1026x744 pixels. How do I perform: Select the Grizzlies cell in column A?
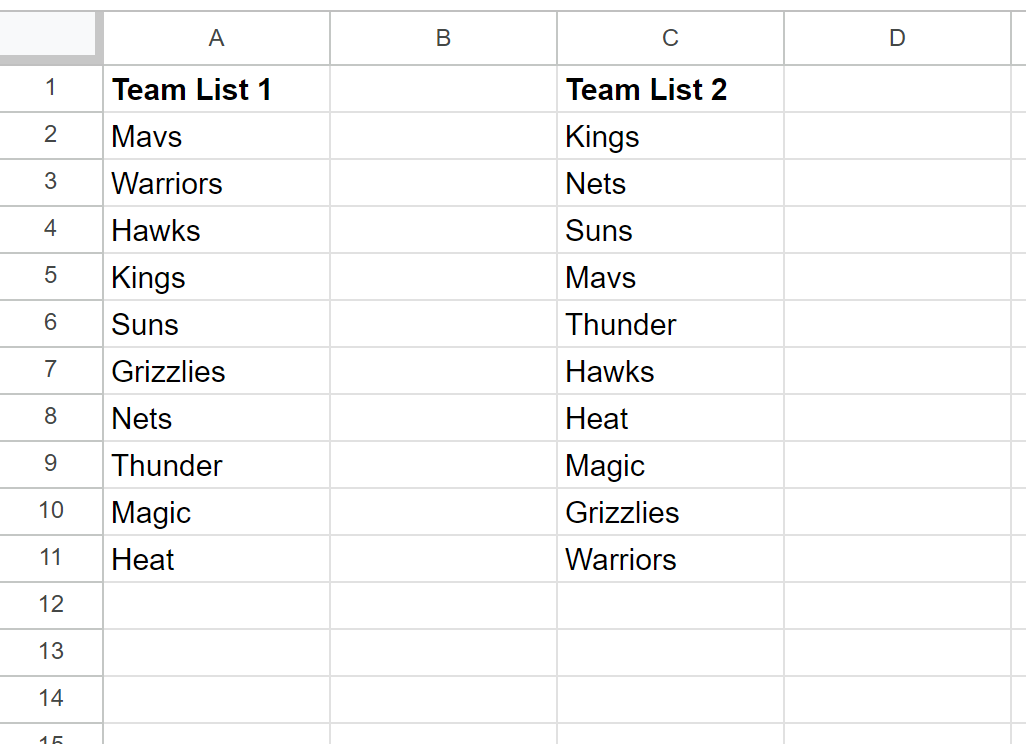pos(217,371)
